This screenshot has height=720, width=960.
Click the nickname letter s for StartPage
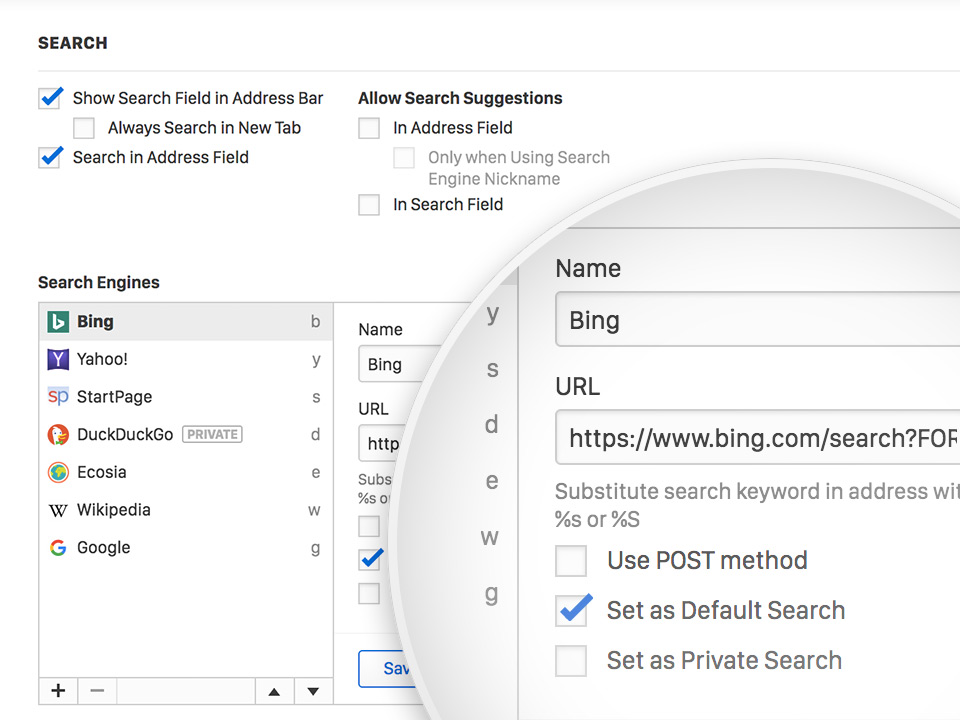(316, 397)
